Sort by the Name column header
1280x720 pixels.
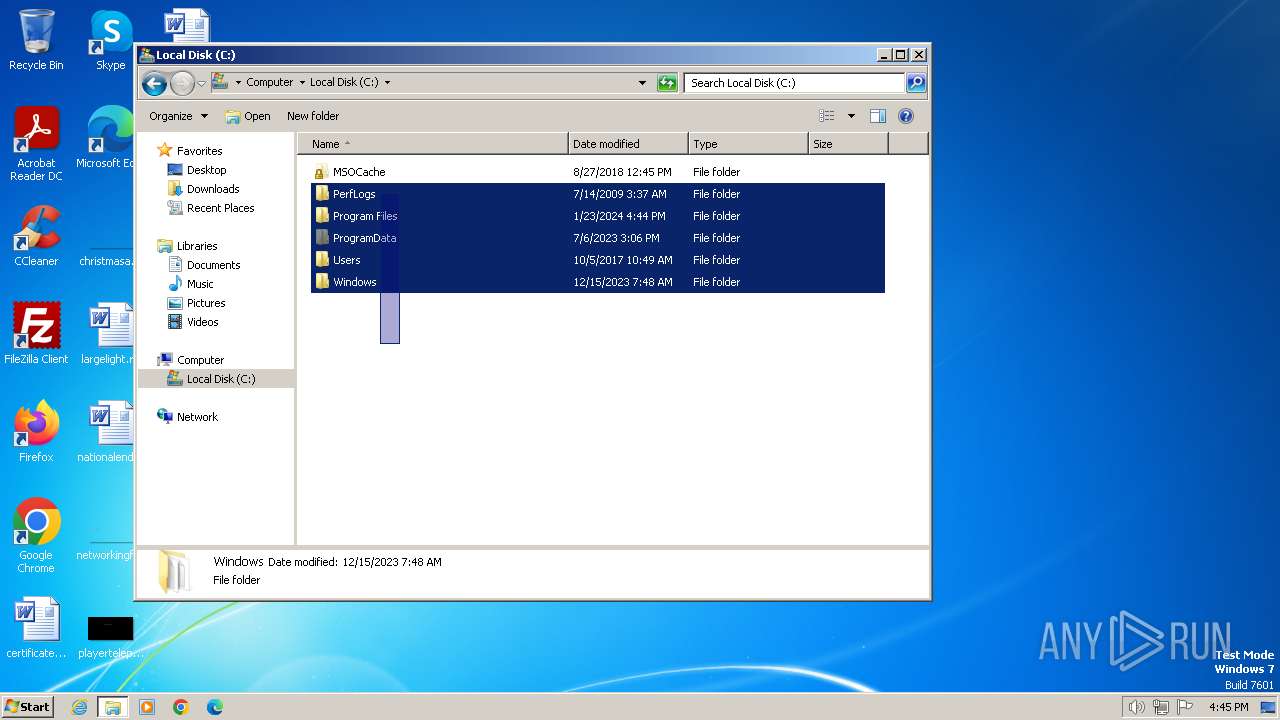[433, 144]
